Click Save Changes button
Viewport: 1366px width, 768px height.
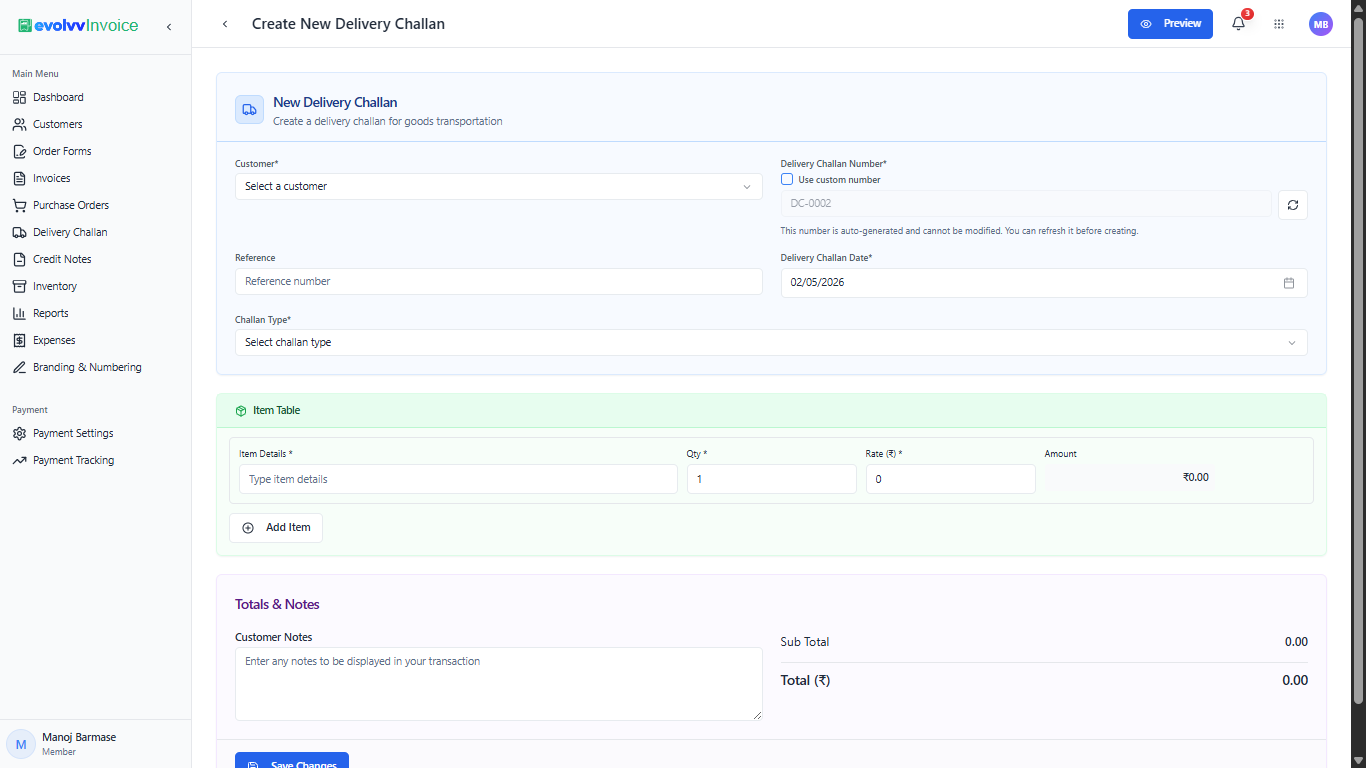(x=292, y=760)
